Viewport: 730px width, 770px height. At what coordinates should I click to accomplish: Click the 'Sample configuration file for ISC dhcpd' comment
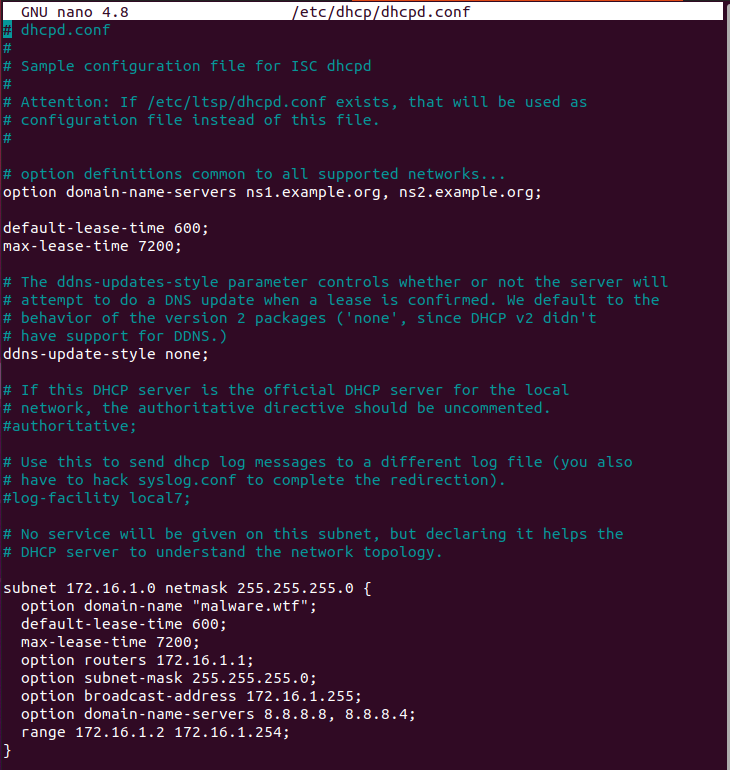tap(196, 66)
